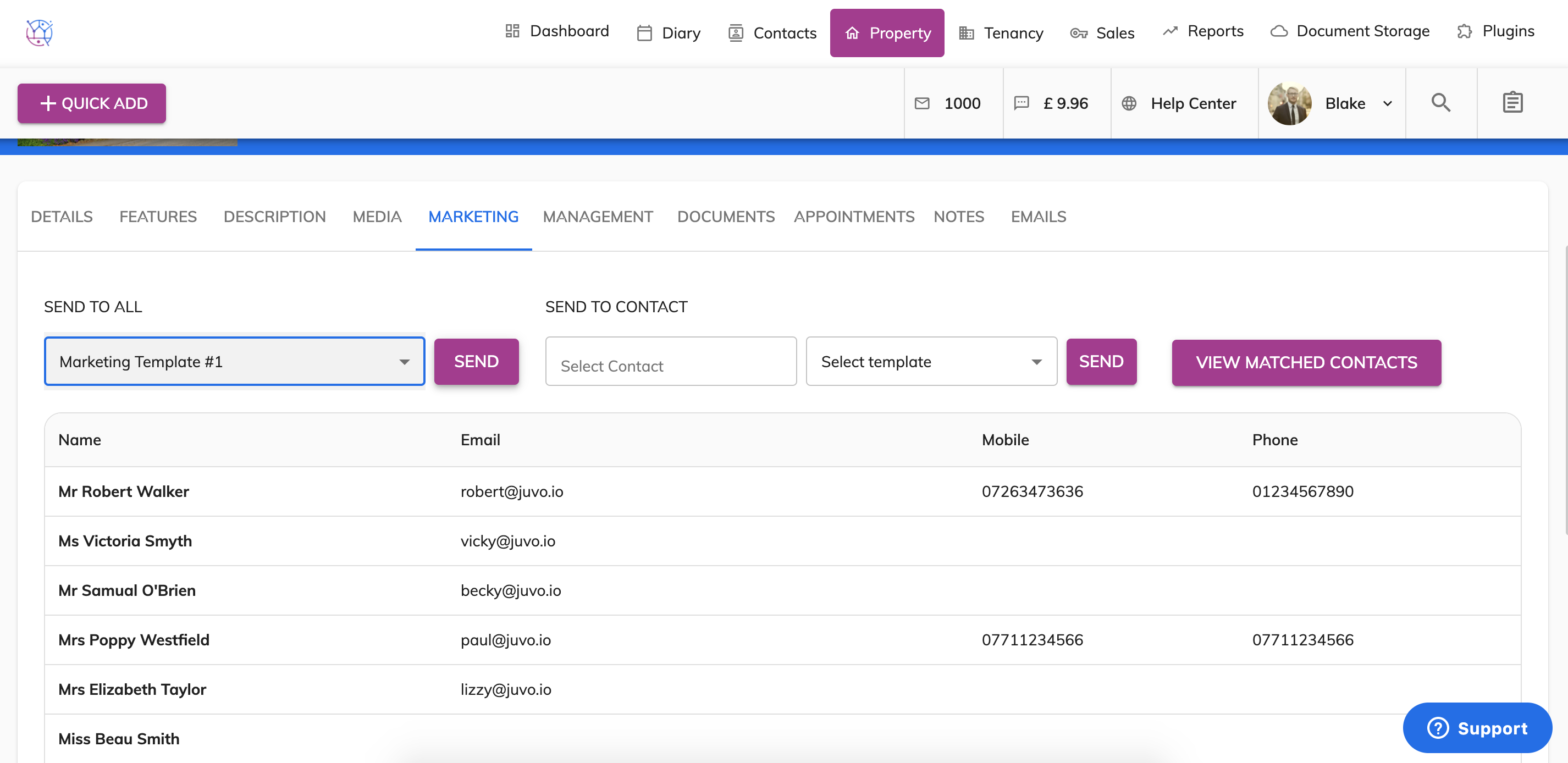Open the clipboard tasks icon
Image resolution: width=1568 pixels, height=763 pixels.
tap(1512, 102)
